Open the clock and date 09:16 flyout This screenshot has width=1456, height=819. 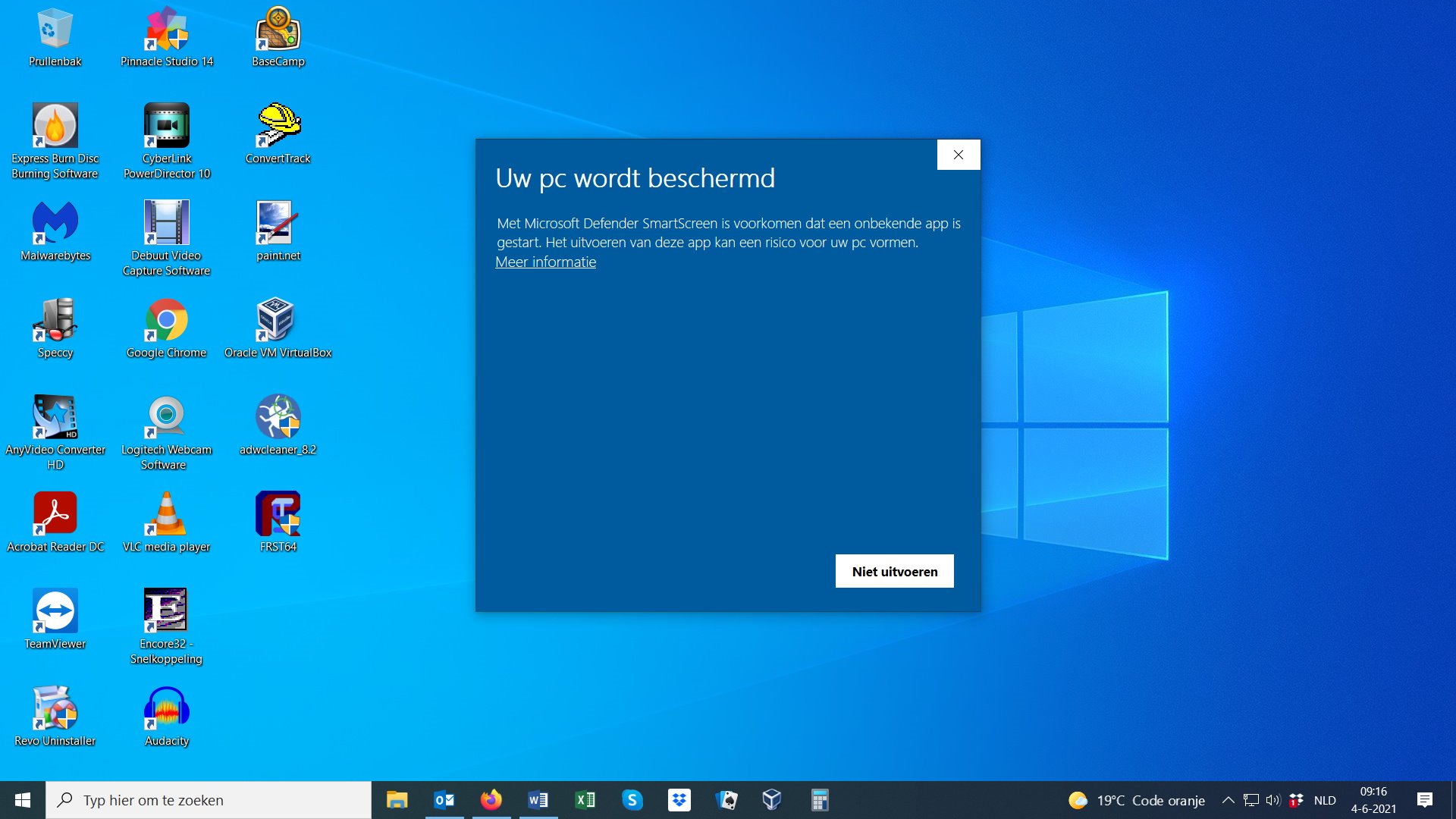(x=1373, y=800)
